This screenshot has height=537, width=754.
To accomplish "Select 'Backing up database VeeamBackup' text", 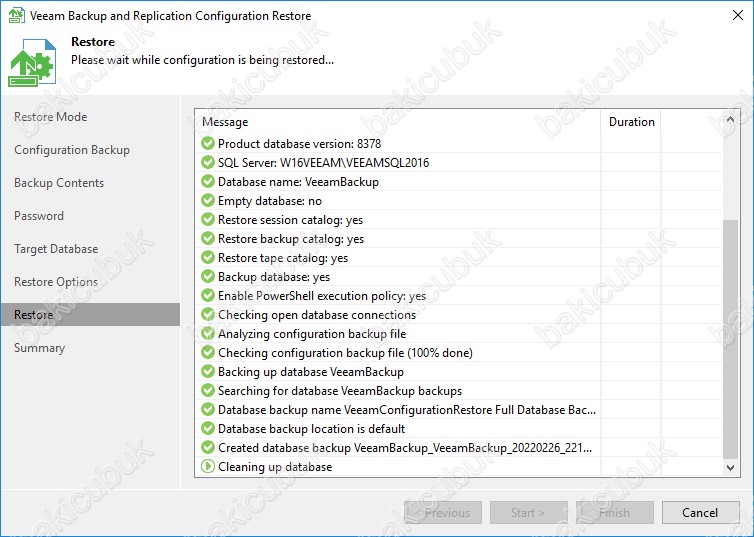I will point(311,372).
